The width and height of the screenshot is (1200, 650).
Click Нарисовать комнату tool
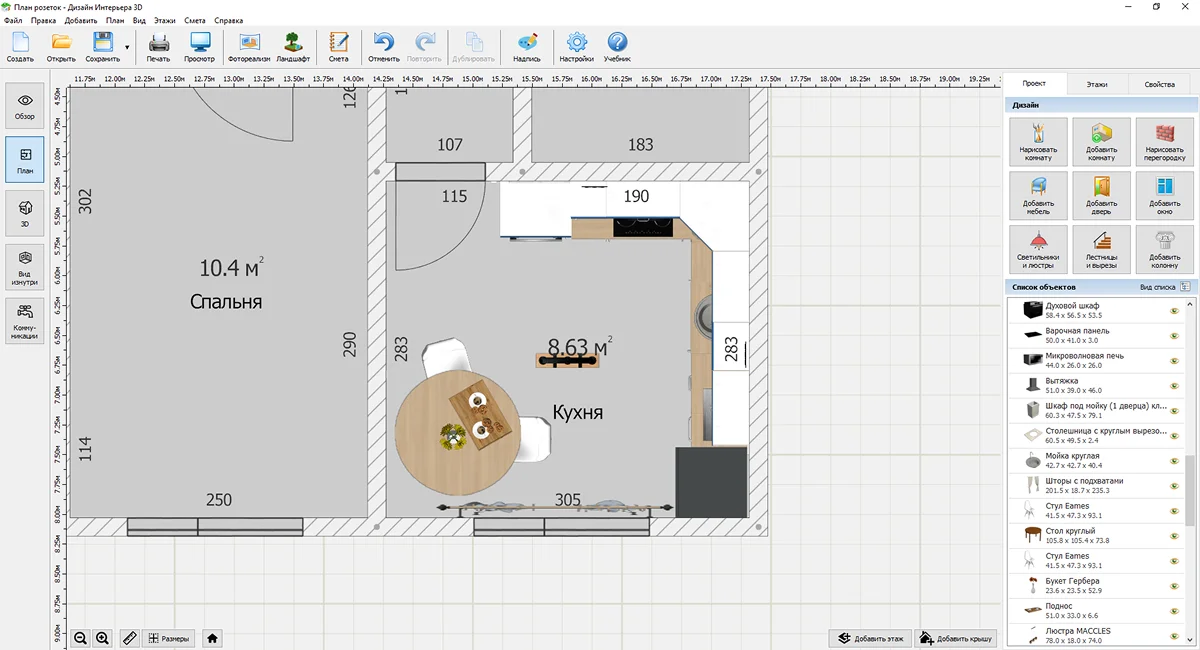(x=1038, y=142)
